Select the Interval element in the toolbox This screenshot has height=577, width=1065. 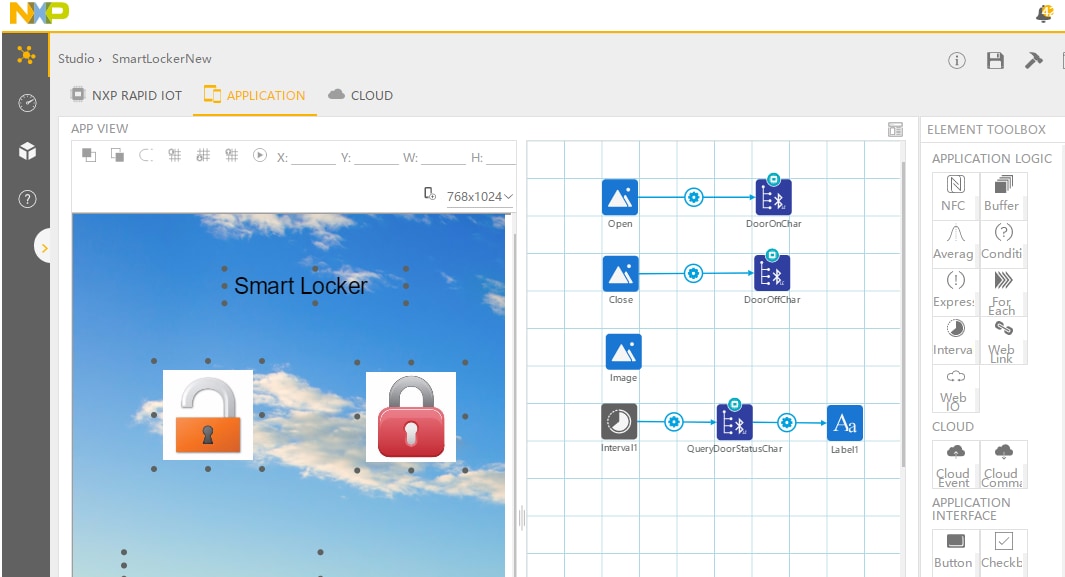[953, 338]
